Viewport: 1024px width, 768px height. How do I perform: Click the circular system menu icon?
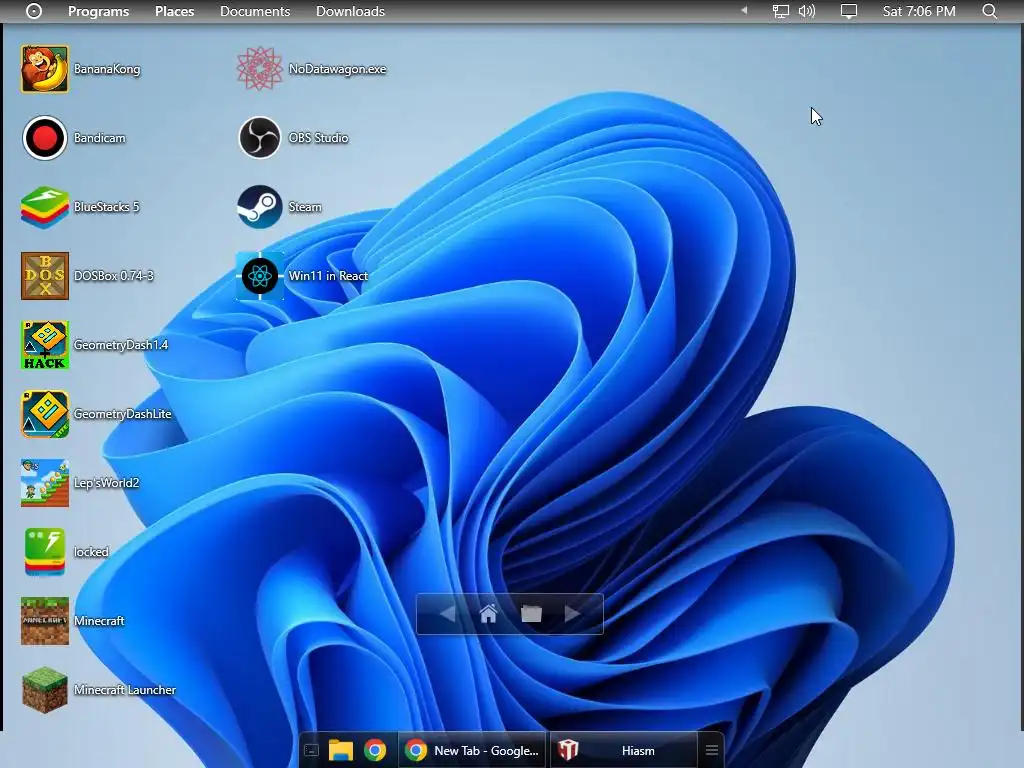coord(34,11)
